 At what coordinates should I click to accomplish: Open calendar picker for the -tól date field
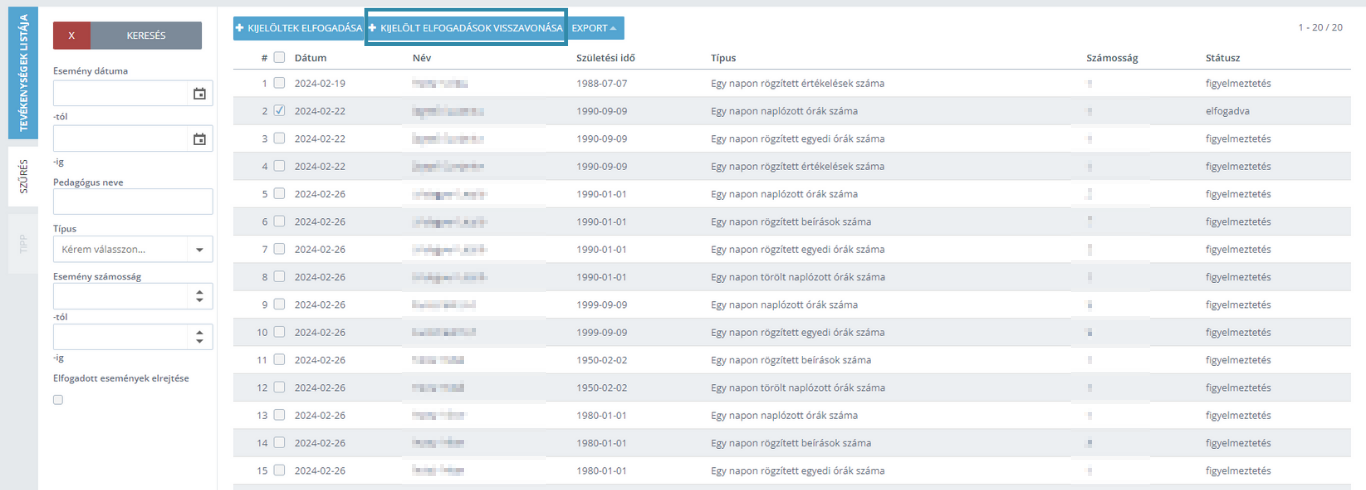pos(199,94)
